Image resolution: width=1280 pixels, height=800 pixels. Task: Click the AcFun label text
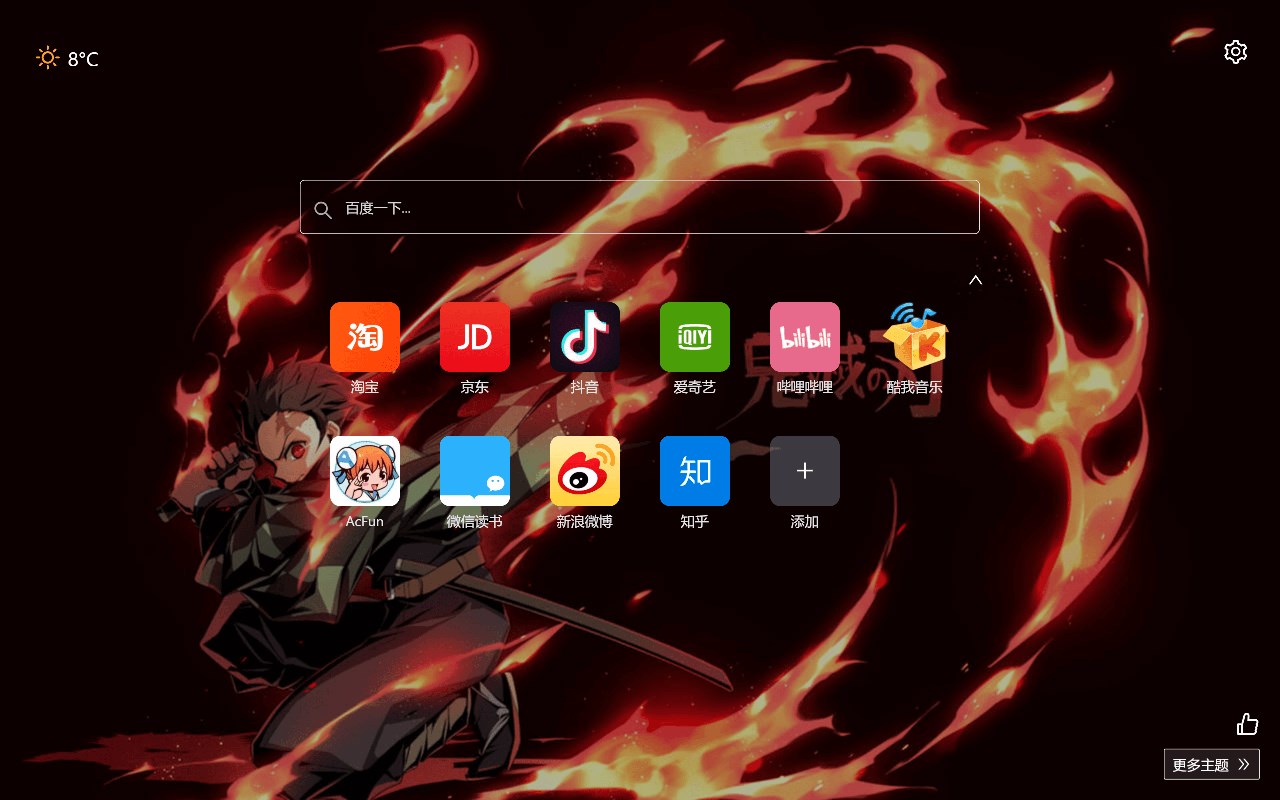pos(365,521)
